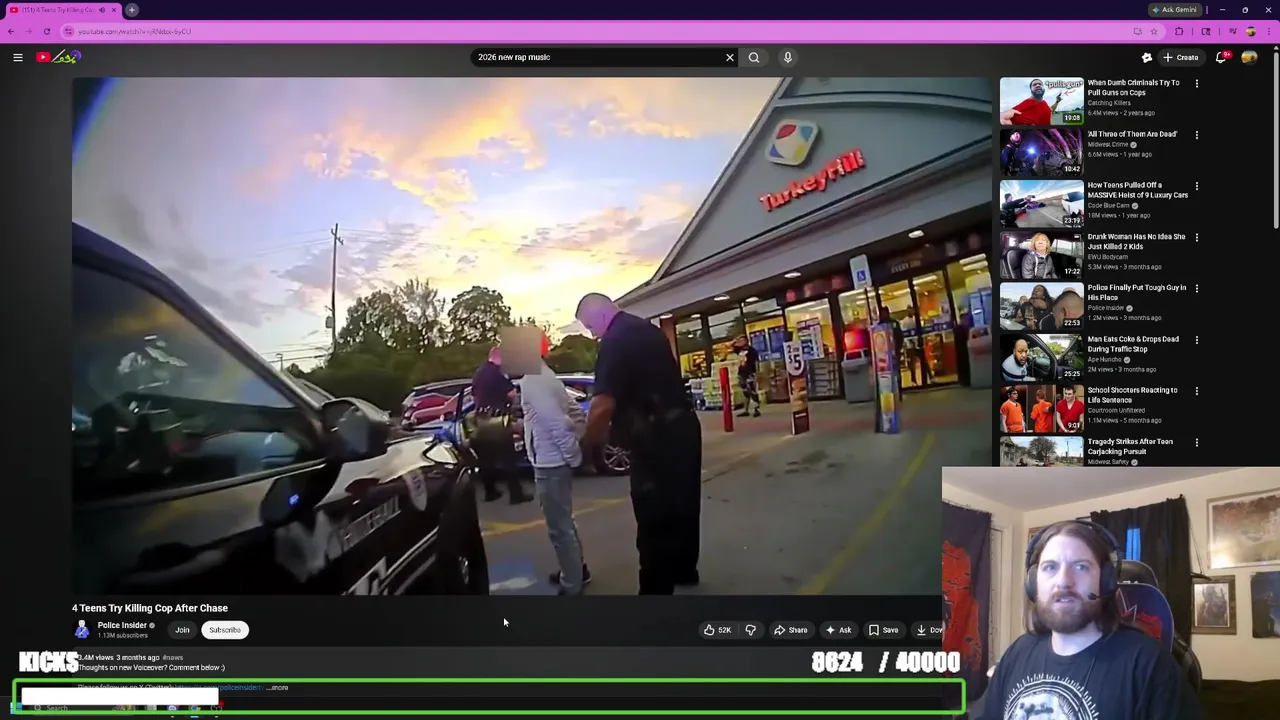Join the Police Insider channel membership

point(182,630)
